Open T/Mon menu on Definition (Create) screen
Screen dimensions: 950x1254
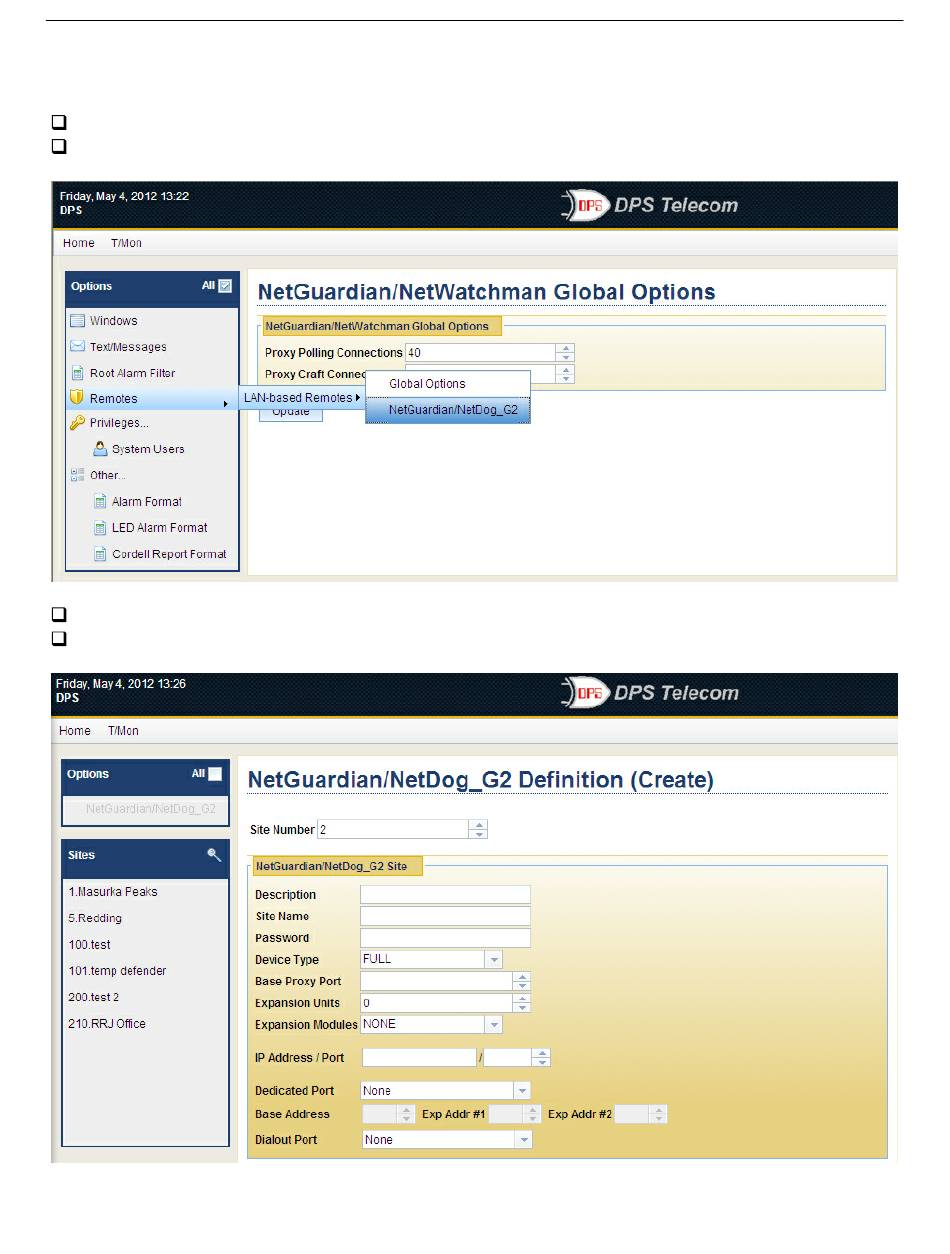(x=123, y=731)
